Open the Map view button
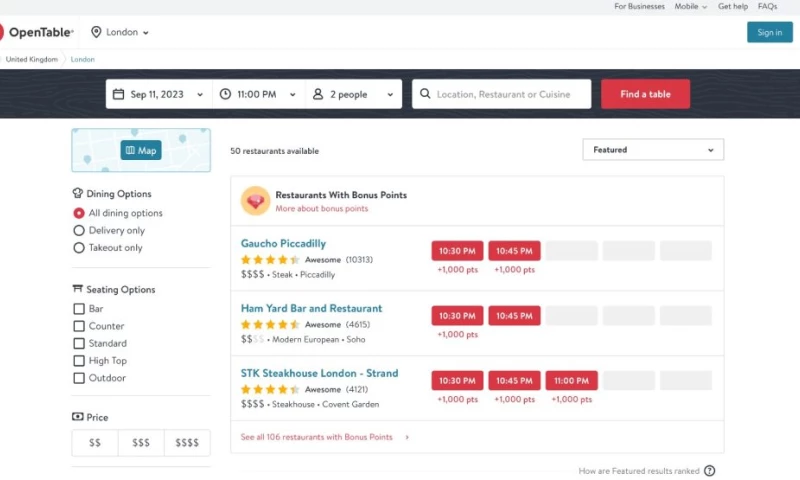The width and height of the screenshot is (800, 480). pos(141,150)
